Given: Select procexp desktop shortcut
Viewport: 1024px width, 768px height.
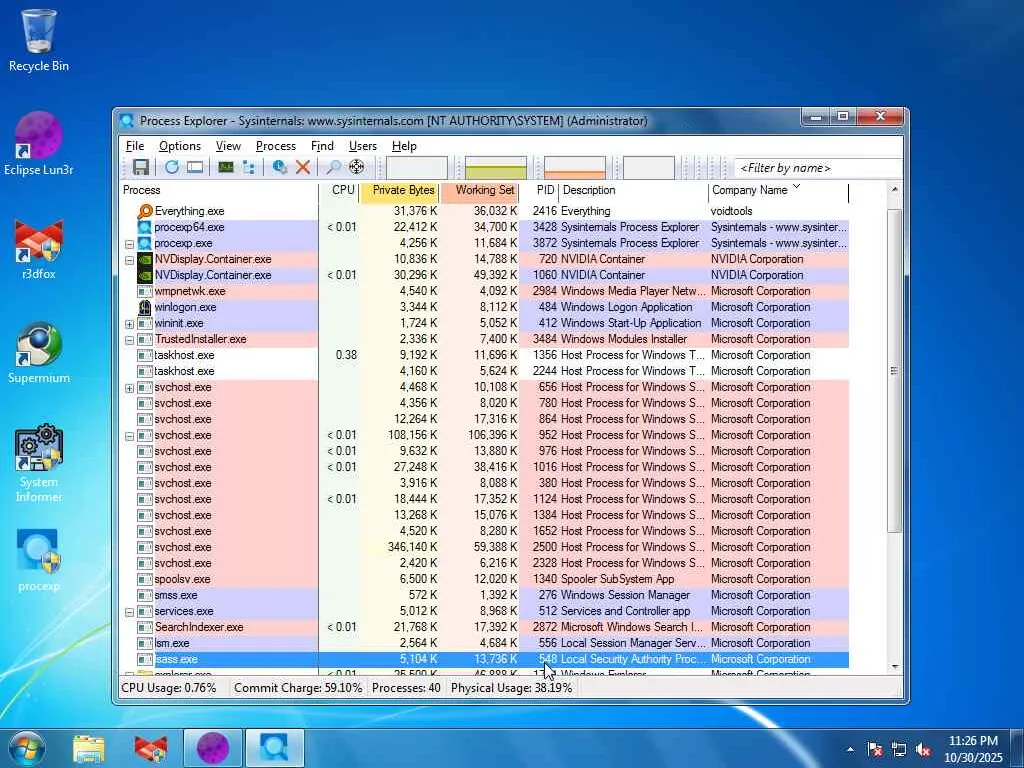Looking at the screenshot, I should [x=39, y=560].
